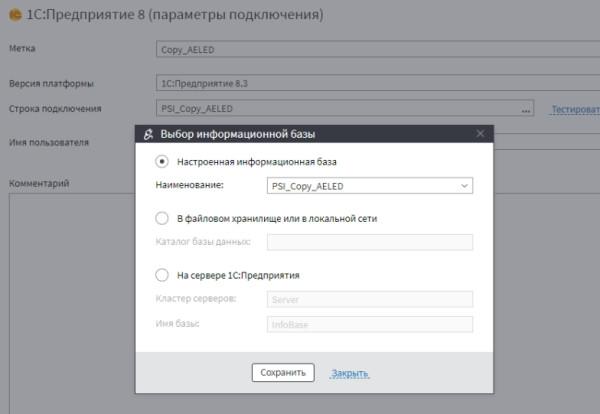The height and width of the screenshot is (414, 600).
Task: Click the Кластер серверов label
Action: [196, 298]
